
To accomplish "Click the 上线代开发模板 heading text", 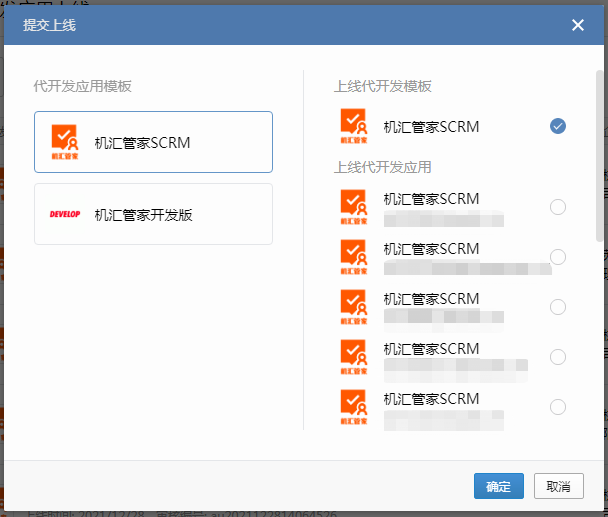I will [383, 86].
